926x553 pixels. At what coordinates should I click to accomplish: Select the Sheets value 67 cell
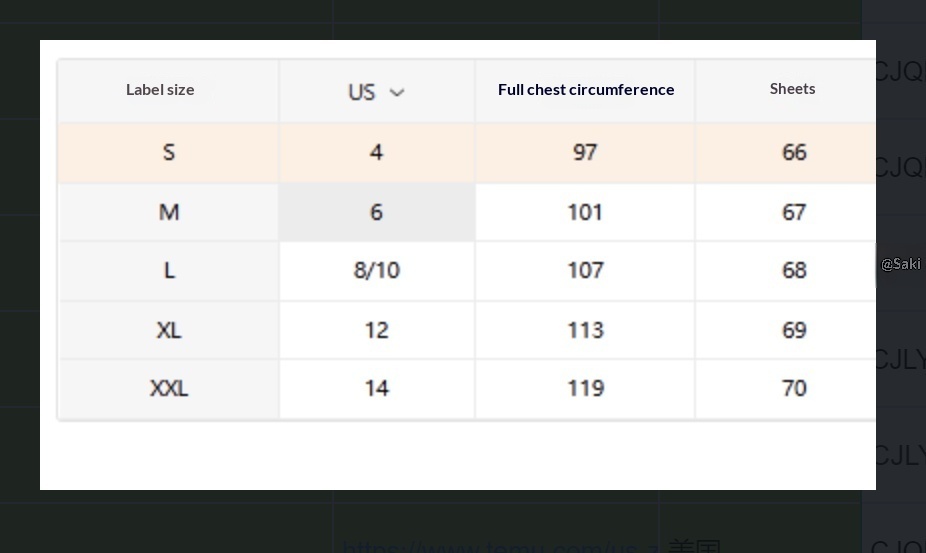[794, 212]
